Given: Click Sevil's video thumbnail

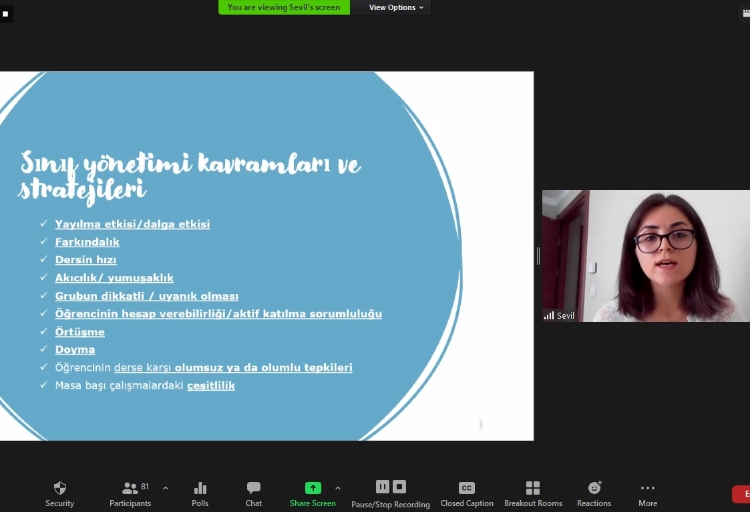Looking at the screenshot, I should tap(645, 256).
